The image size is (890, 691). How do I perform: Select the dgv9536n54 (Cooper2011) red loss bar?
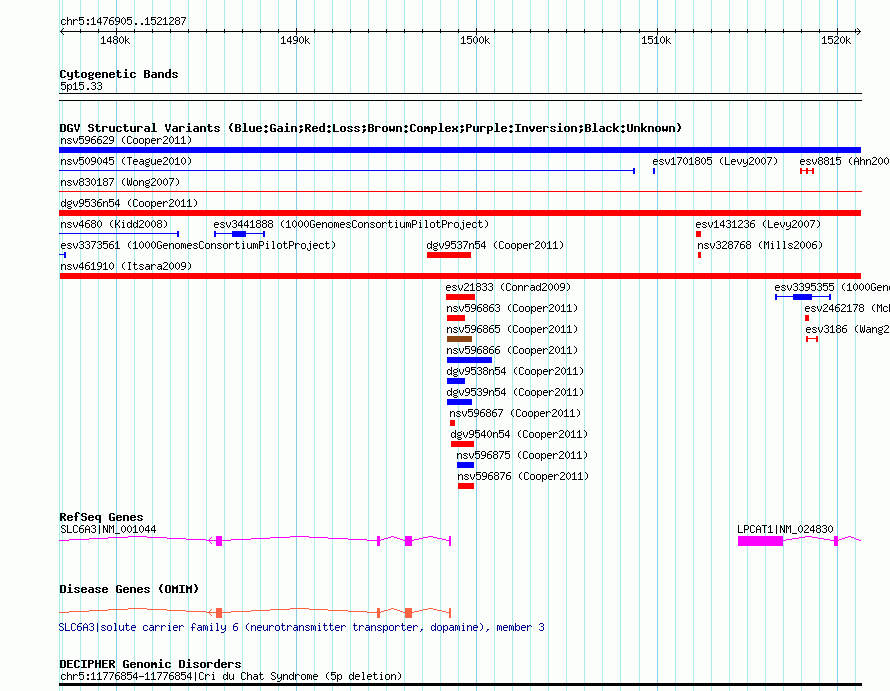[x=460, y=213]
